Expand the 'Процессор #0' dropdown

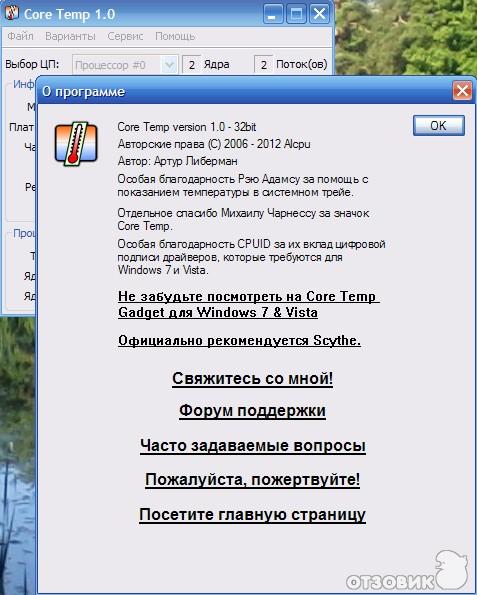[x=169, y=65]
